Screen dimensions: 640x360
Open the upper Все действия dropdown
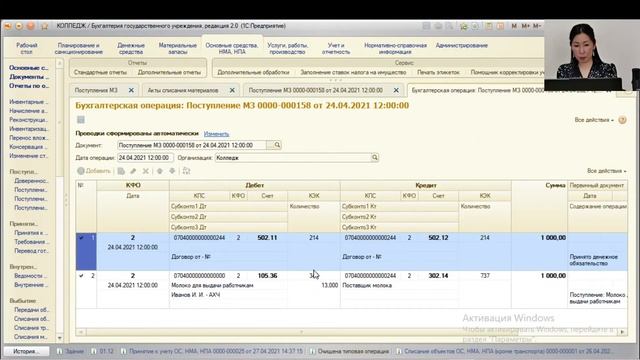594,120
